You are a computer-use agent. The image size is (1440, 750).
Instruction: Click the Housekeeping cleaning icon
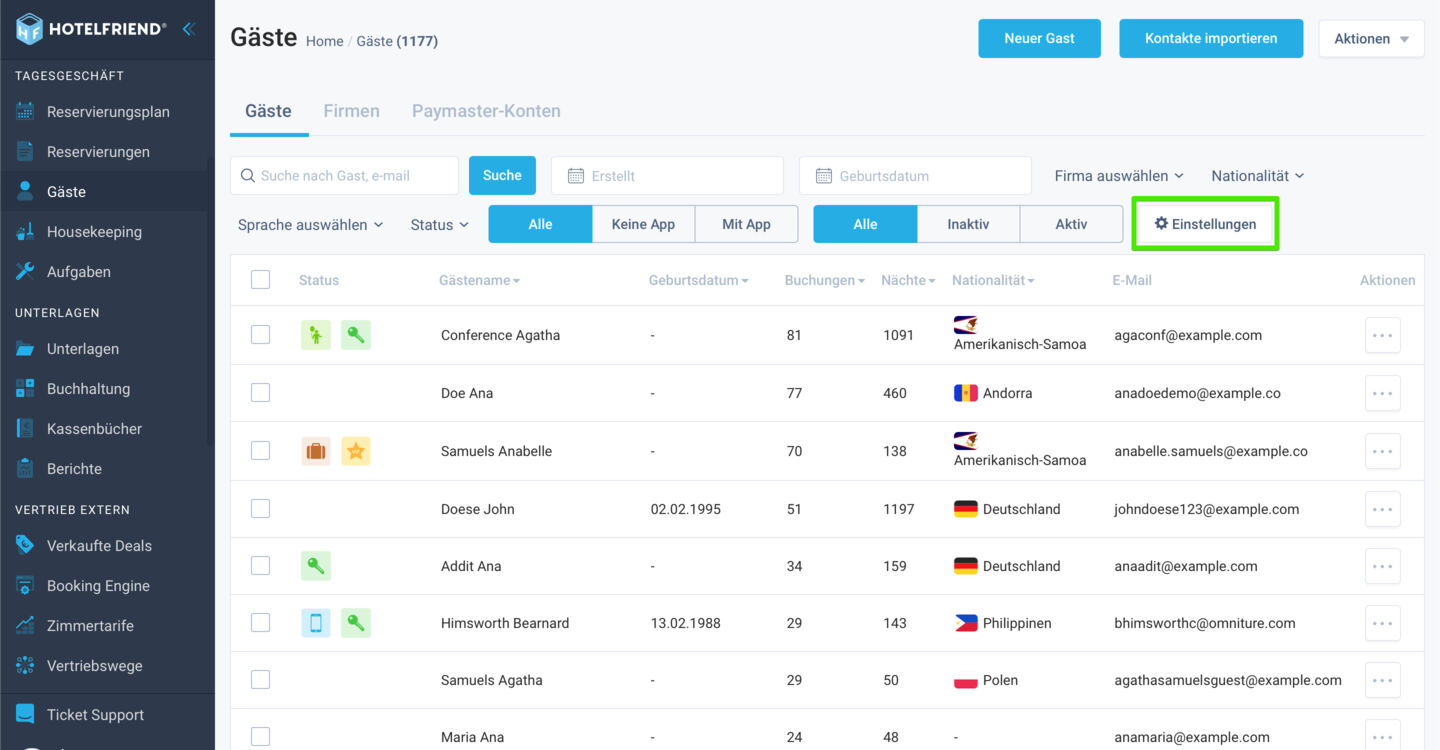click(25, 232)
